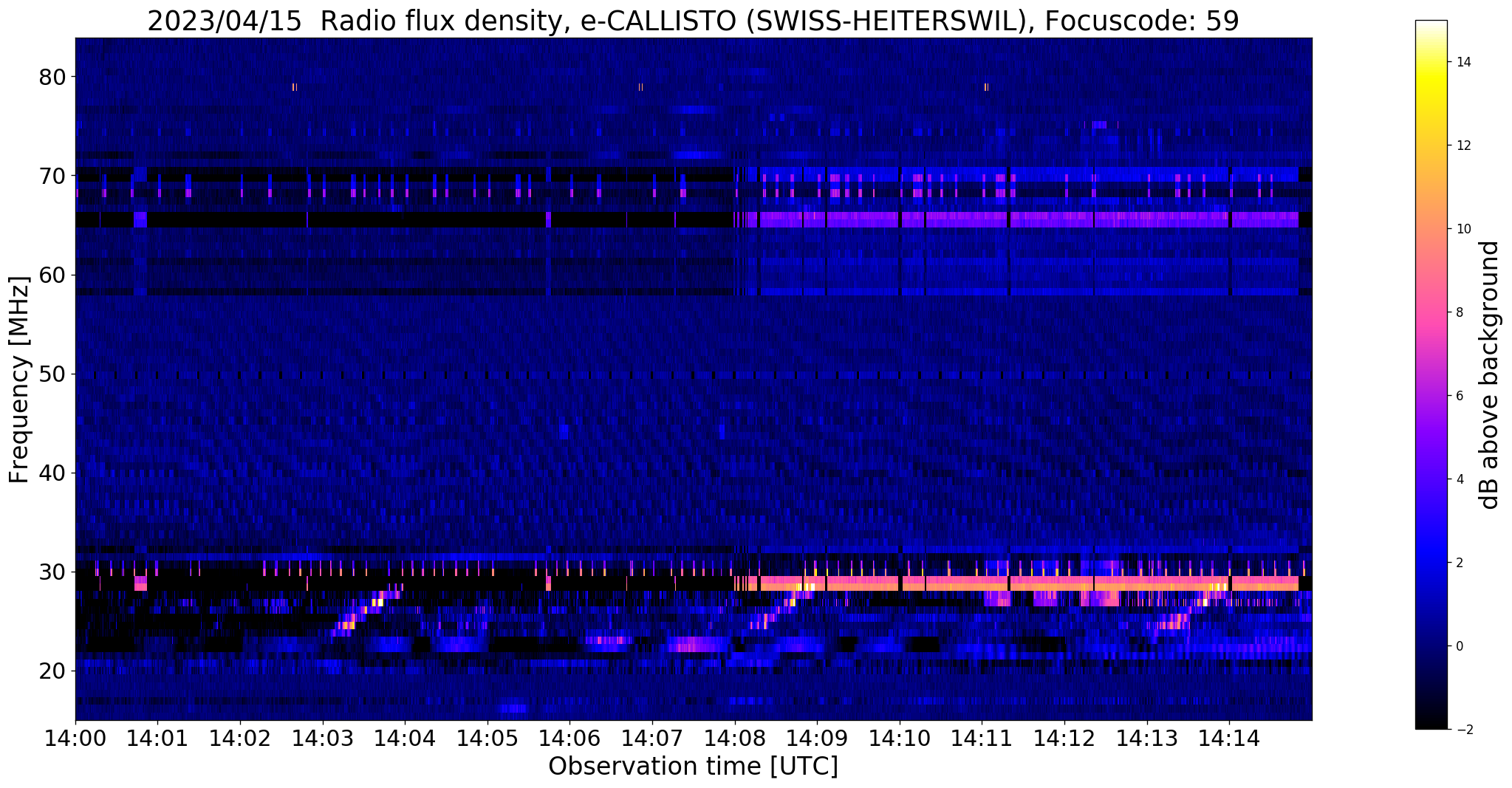Click the 14:14 time tick label
Screen dimensions: 1512x788
tap(1229, 738)
